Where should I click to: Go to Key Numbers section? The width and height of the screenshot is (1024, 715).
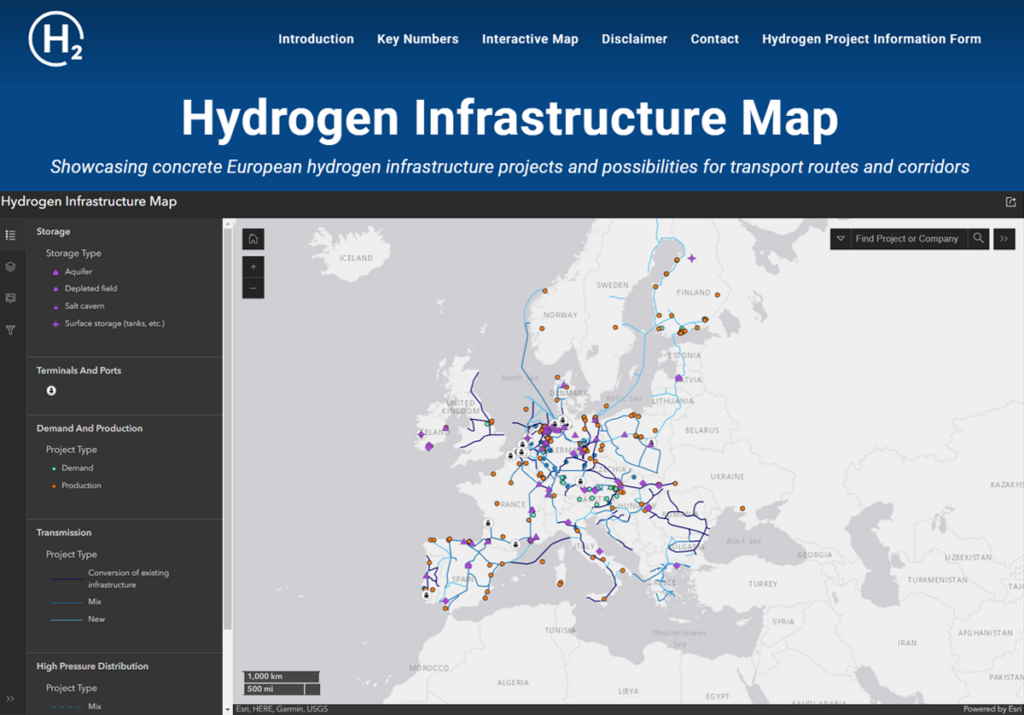(x=417, y=39)
